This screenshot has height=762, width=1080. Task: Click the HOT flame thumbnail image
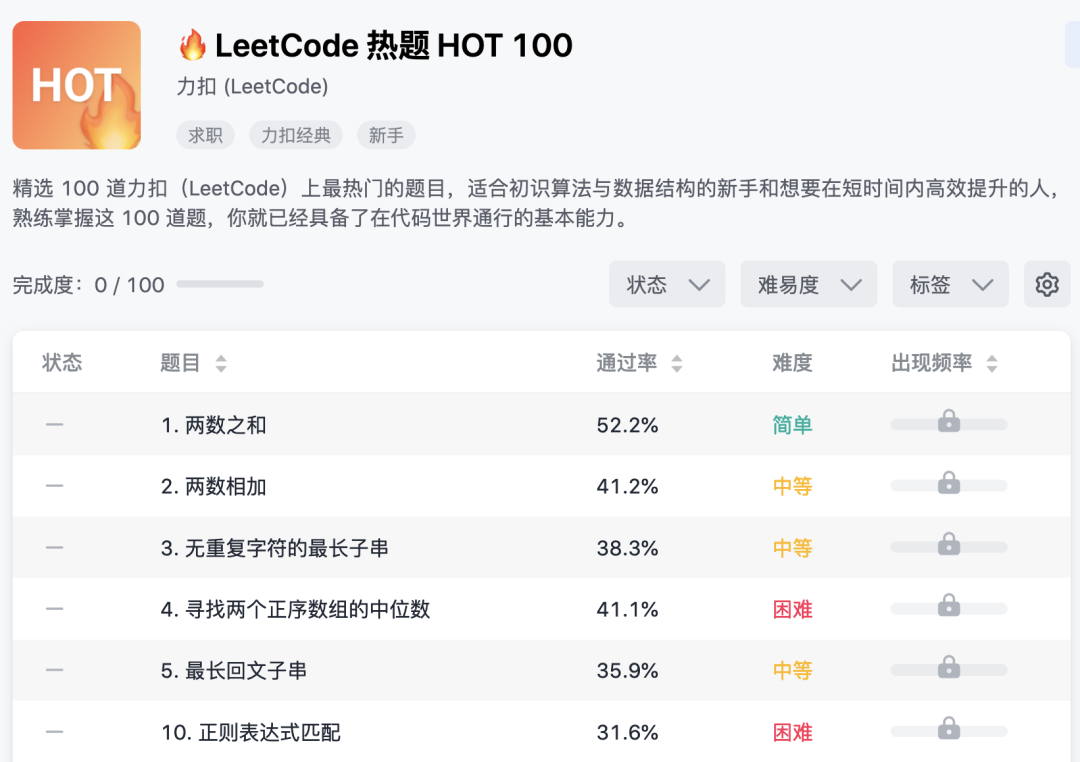(x=77, y=85)
